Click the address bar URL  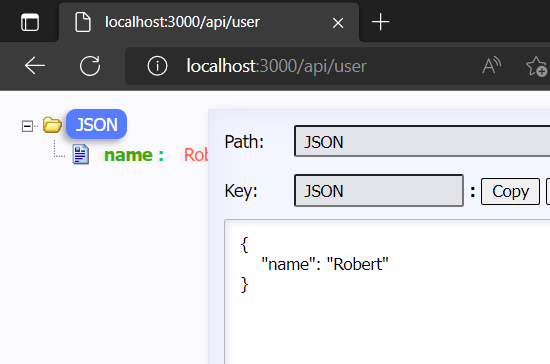coord(276,66)
